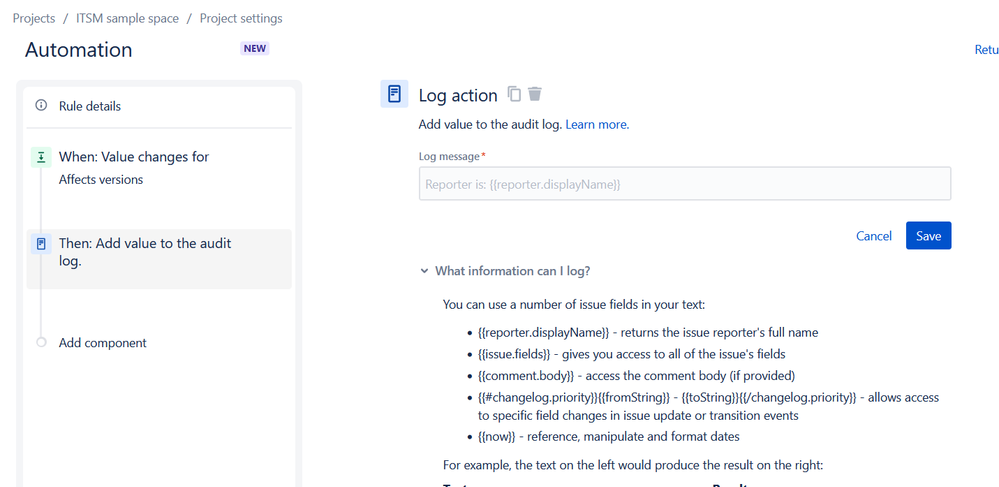Cancel the log action edit

873,236
